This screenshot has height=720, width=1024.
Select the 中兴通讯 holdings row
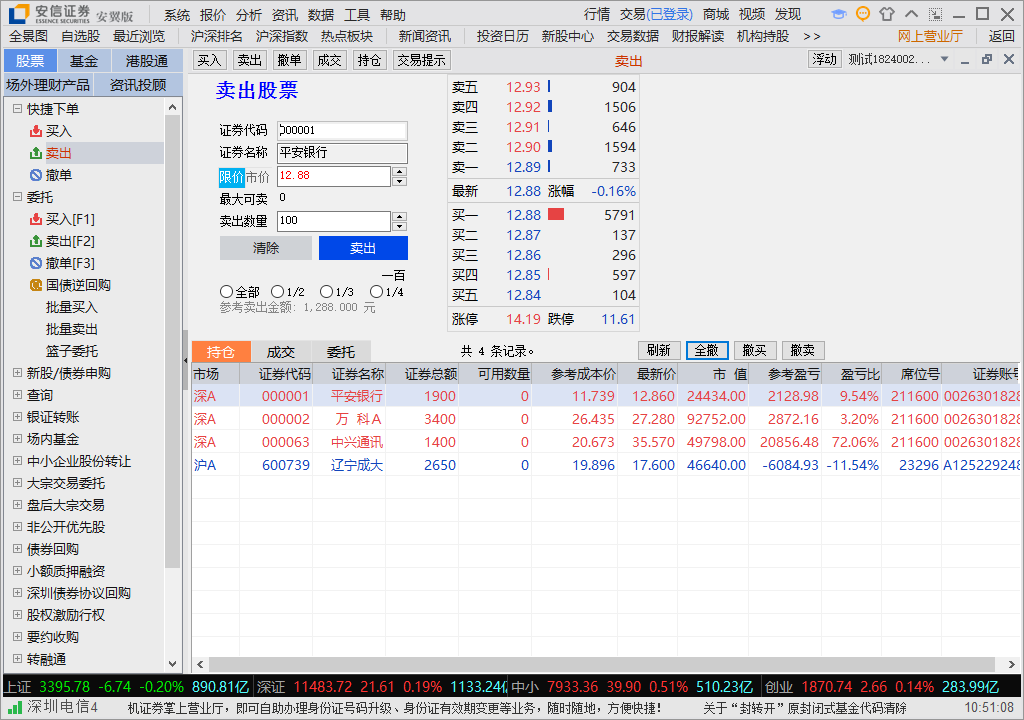click(x=605, y=442)
